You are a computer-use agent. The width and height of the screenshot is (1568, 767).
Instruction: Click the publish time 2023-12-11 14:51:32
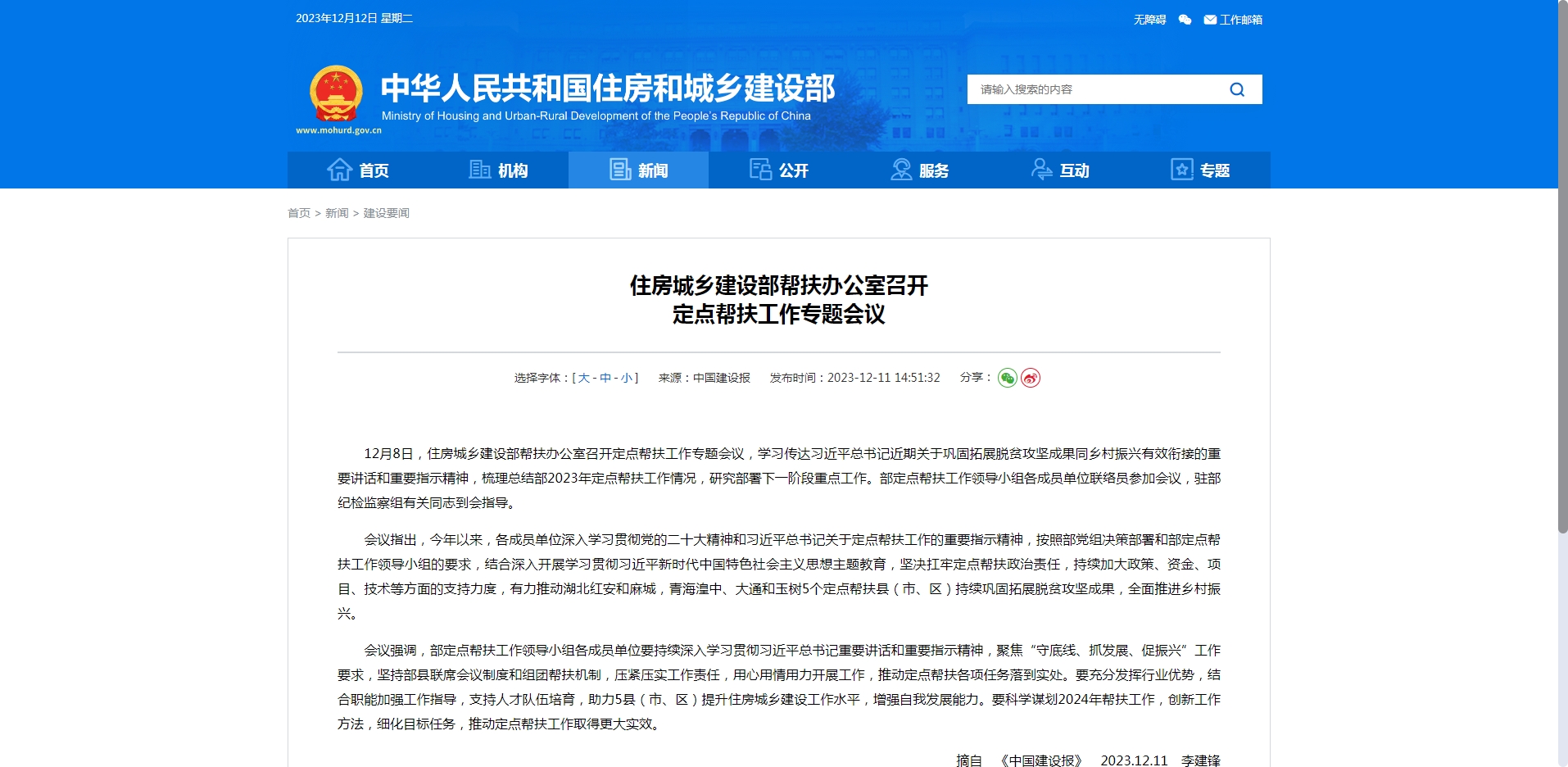883,378
